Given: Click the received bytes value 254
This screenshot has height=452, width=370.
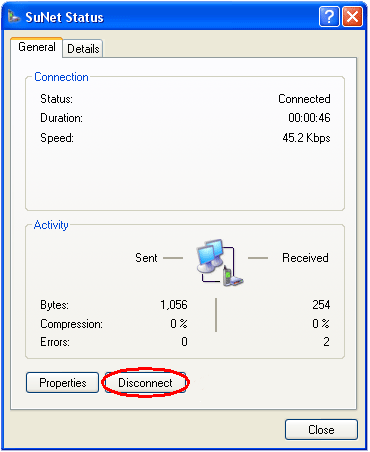Looking at the screenshot, I should coord(321,305).
